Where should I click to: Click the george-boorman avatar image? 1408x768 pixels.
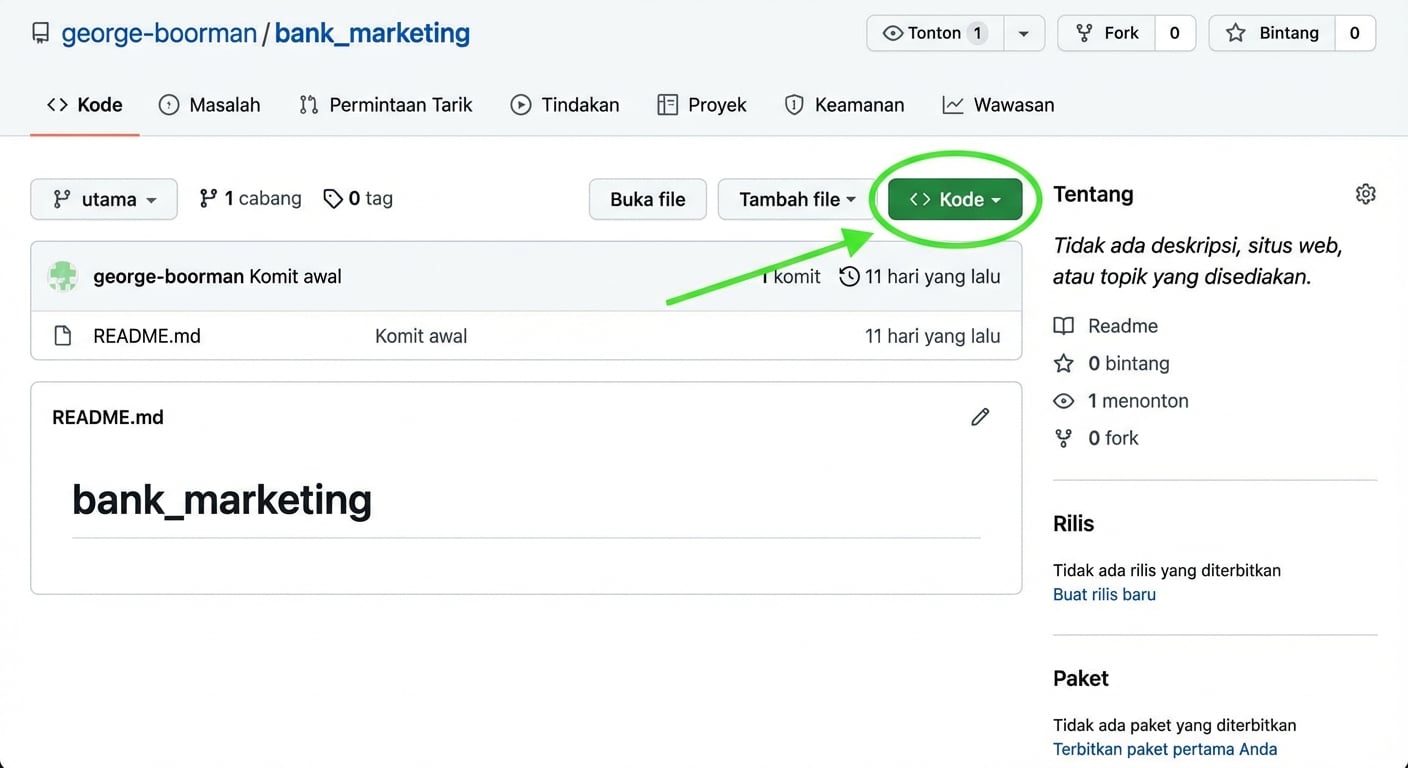point(63,276)
